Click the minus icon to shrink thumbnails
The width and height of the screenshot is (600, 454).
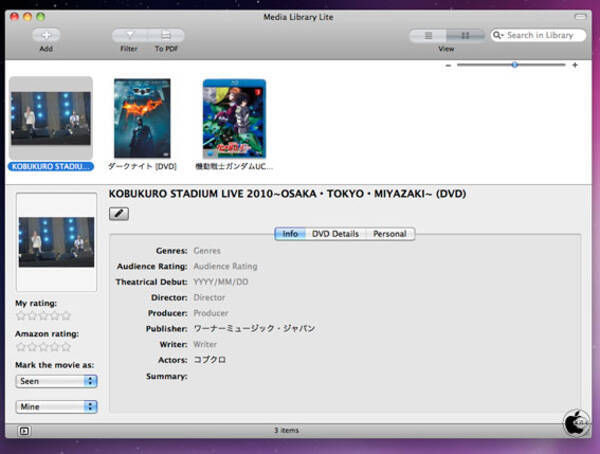tap(448, 65)
